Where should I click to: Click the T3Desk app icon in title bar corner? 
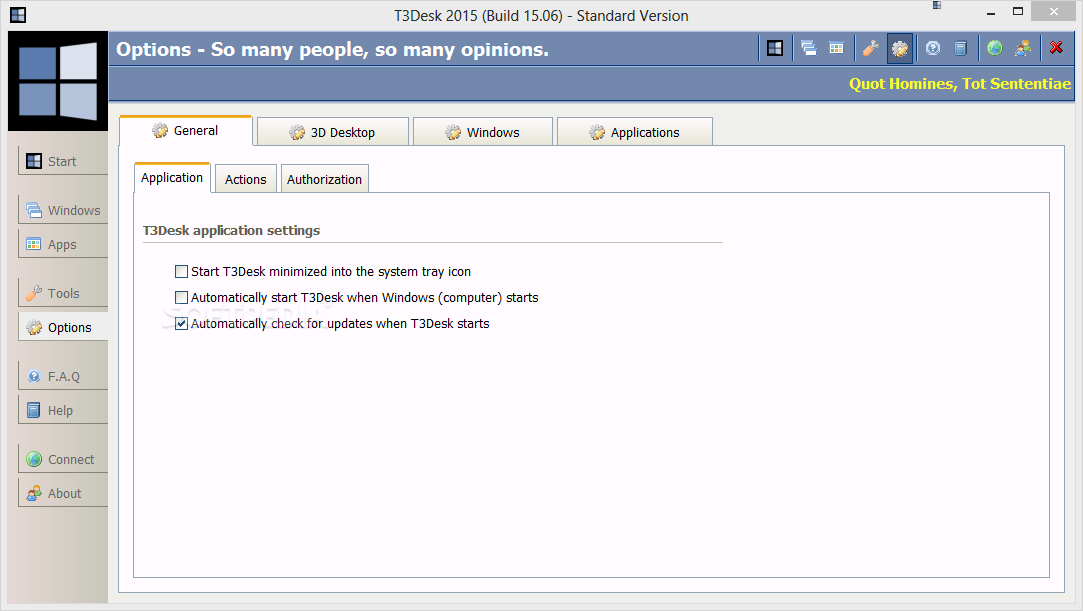tap(18, 14)
